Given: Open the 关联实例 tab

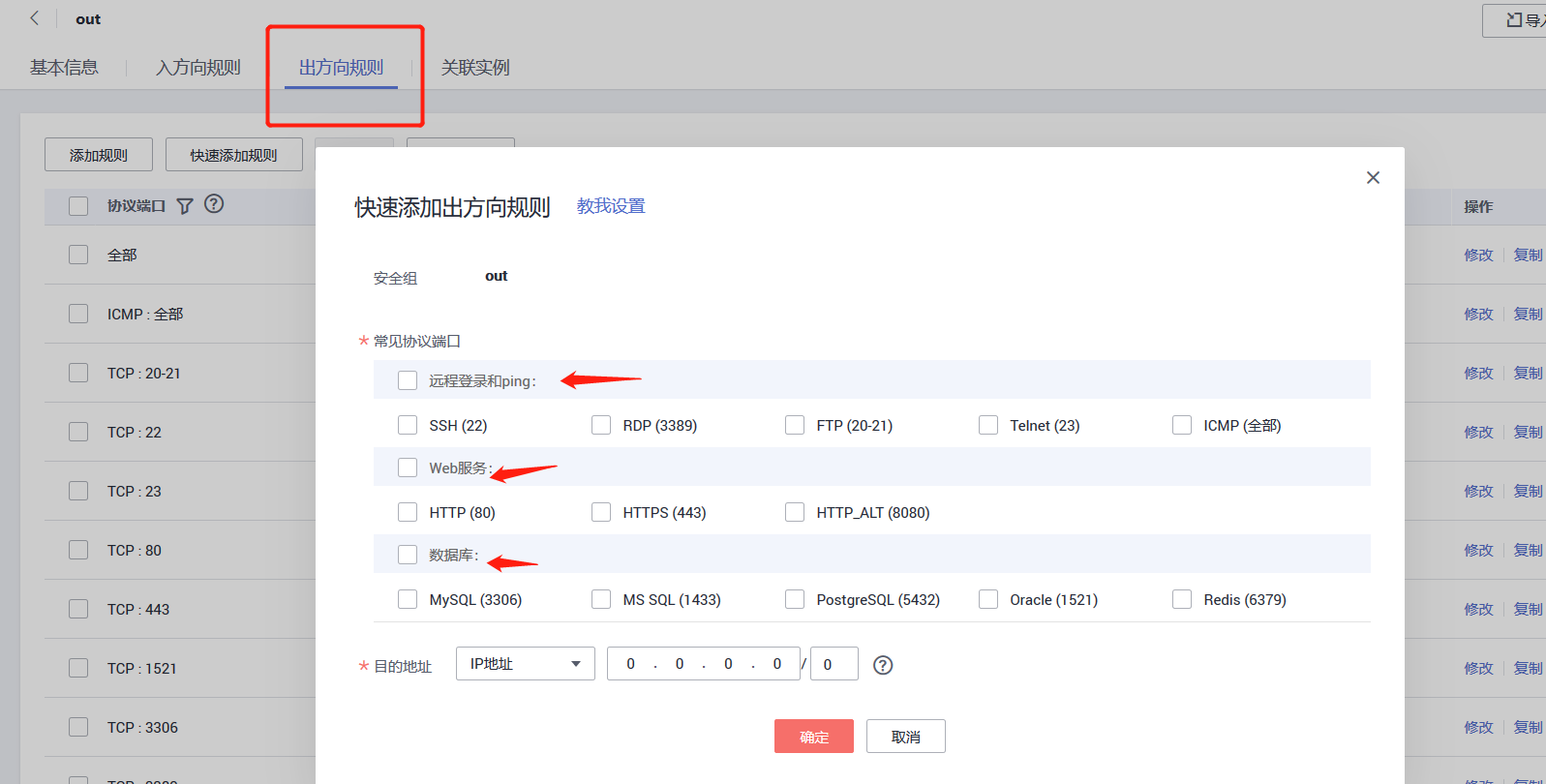Looking at the screenshot, I should pyautogui.click(x=475, y=67).
